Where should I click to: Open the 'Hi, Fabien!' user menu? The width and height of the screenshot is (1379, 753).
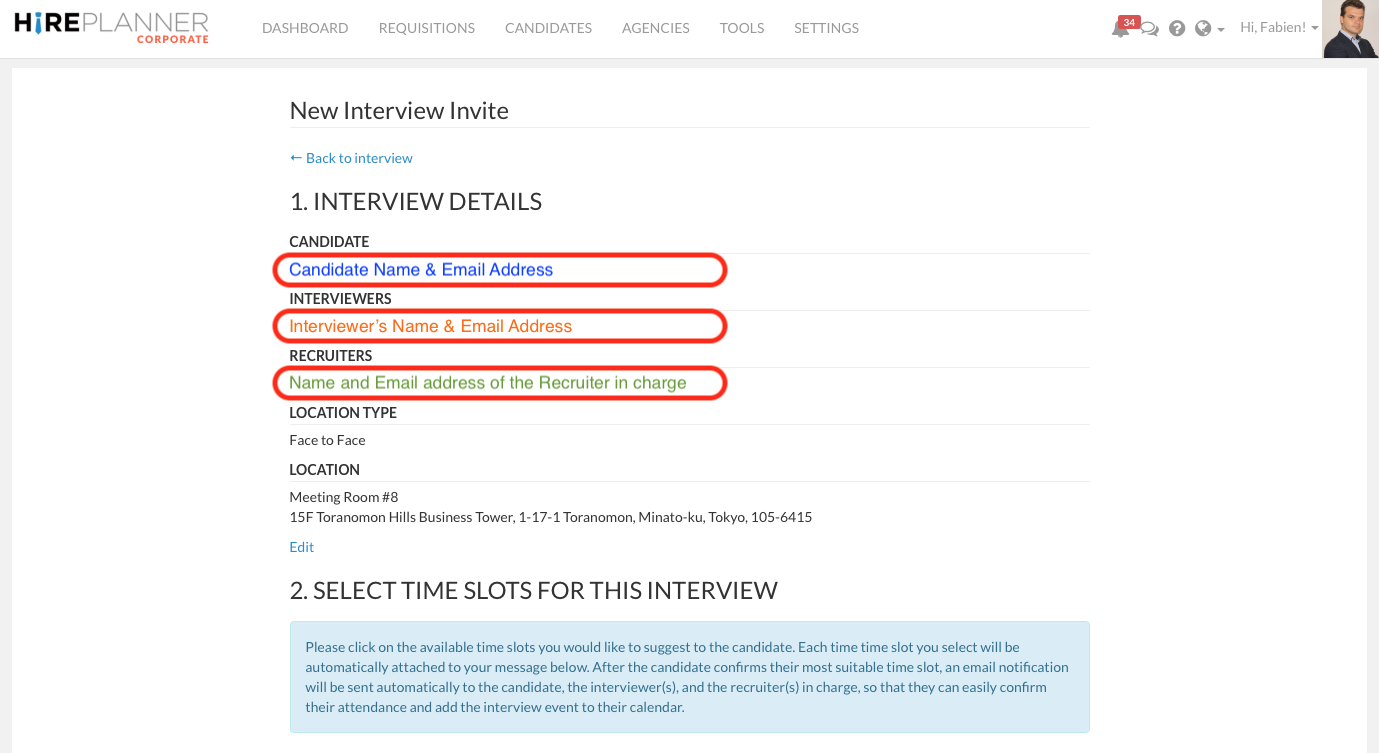coord(1278,28)
